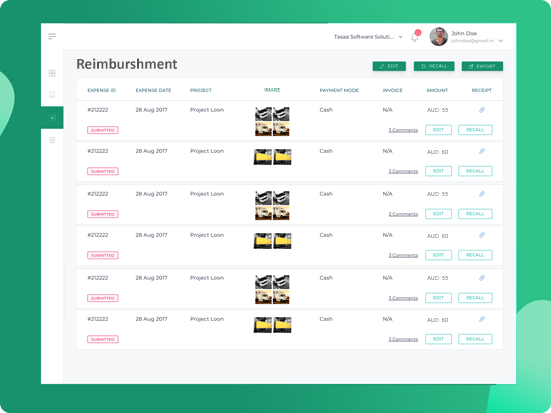Recall the first expense row
Screen dimensions: 551x413
point(475,130)
